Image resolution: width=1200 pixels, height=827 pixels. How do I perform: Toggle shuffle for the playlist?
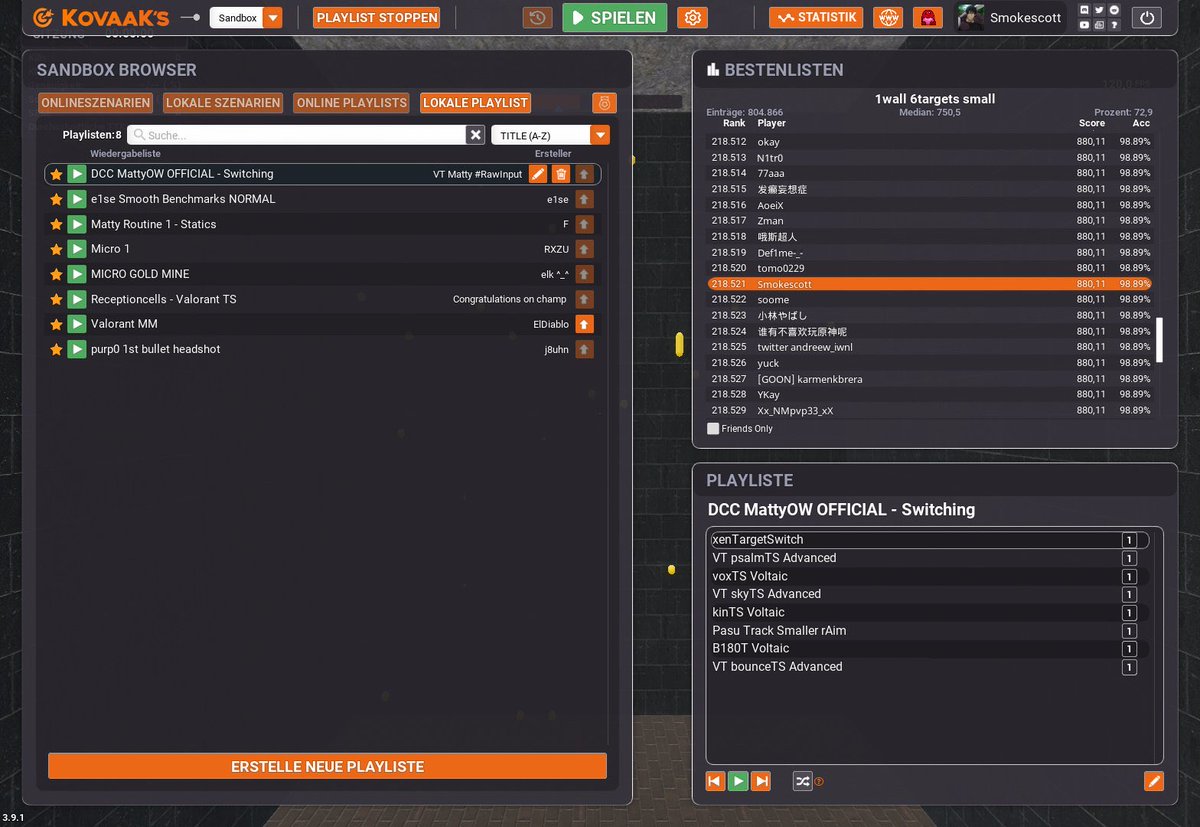[802, 781]
